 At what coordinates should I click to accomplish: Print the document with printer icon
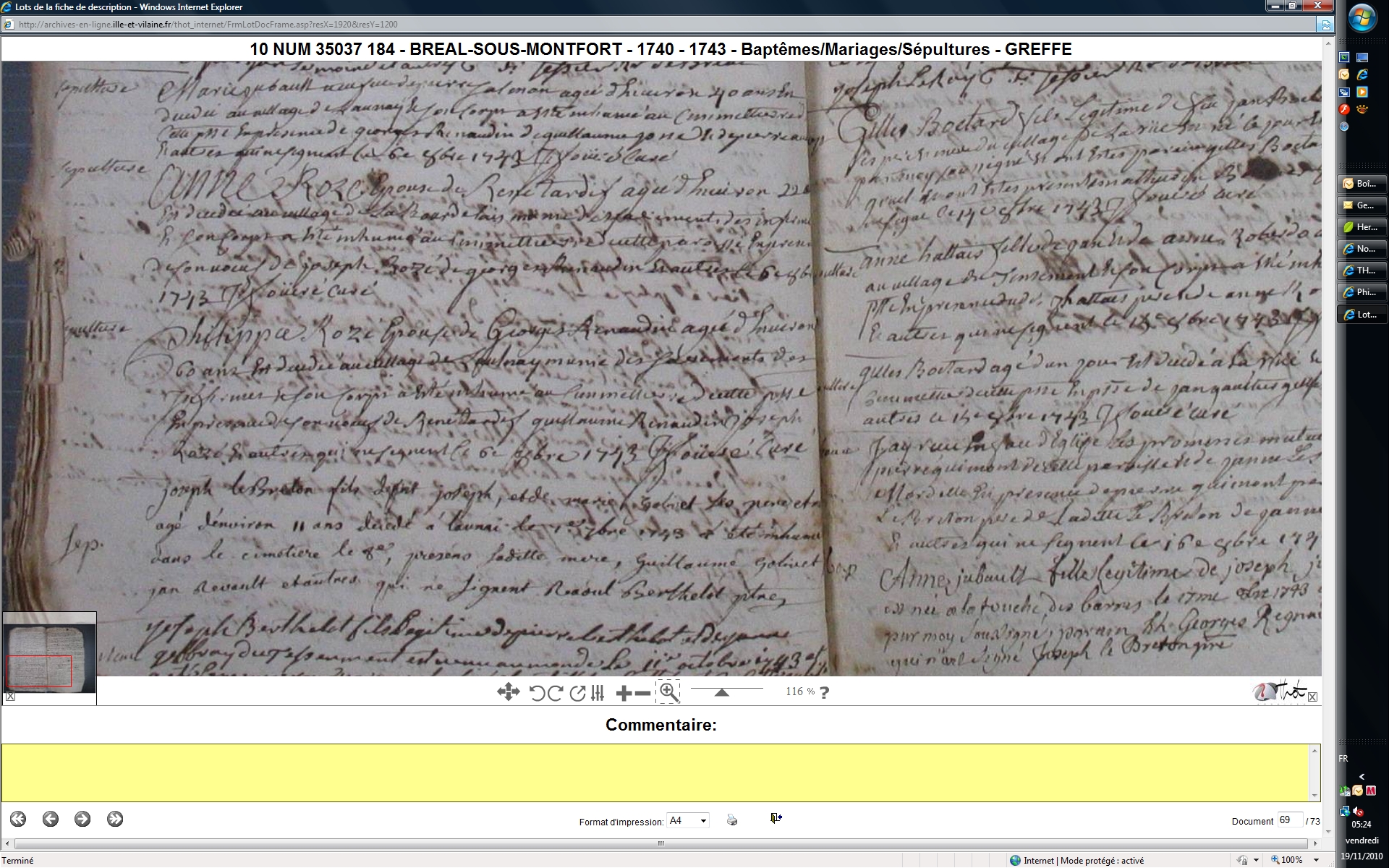click(x=732, y=820)
